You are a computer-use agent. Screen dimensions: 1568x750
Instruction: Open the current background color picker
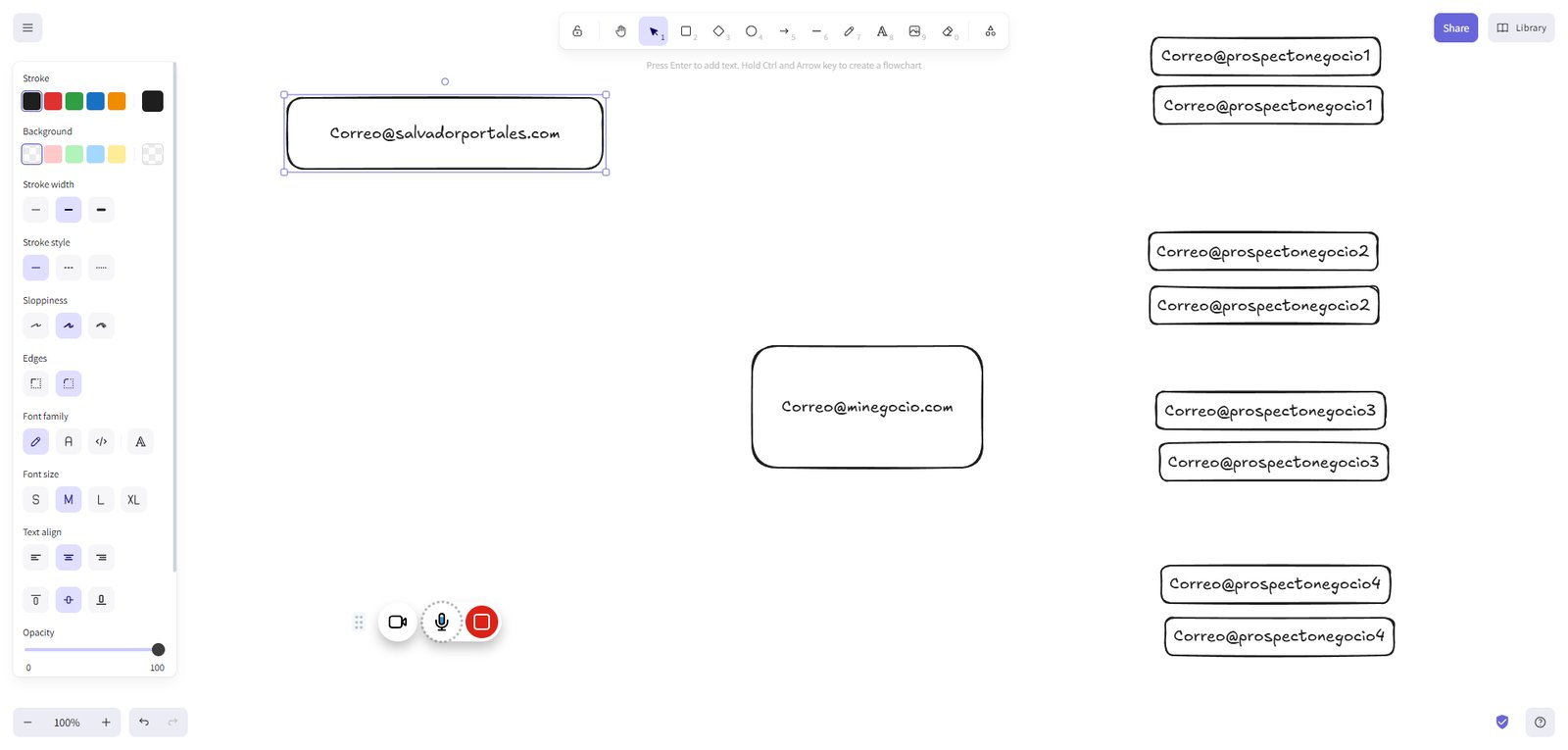tap(153, 154)
